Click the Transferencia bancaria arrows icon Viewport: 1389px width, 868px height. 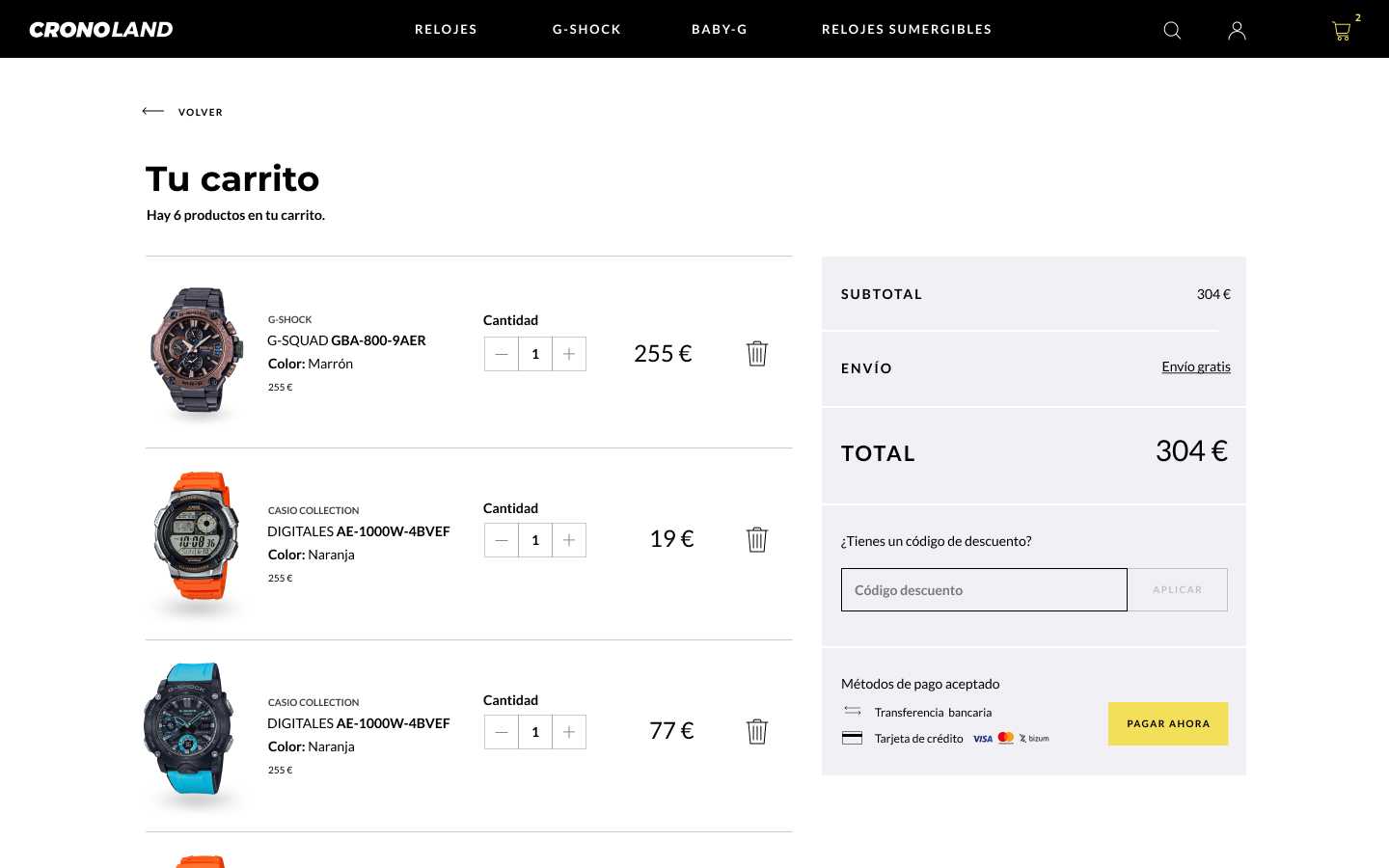coord(852,711)
